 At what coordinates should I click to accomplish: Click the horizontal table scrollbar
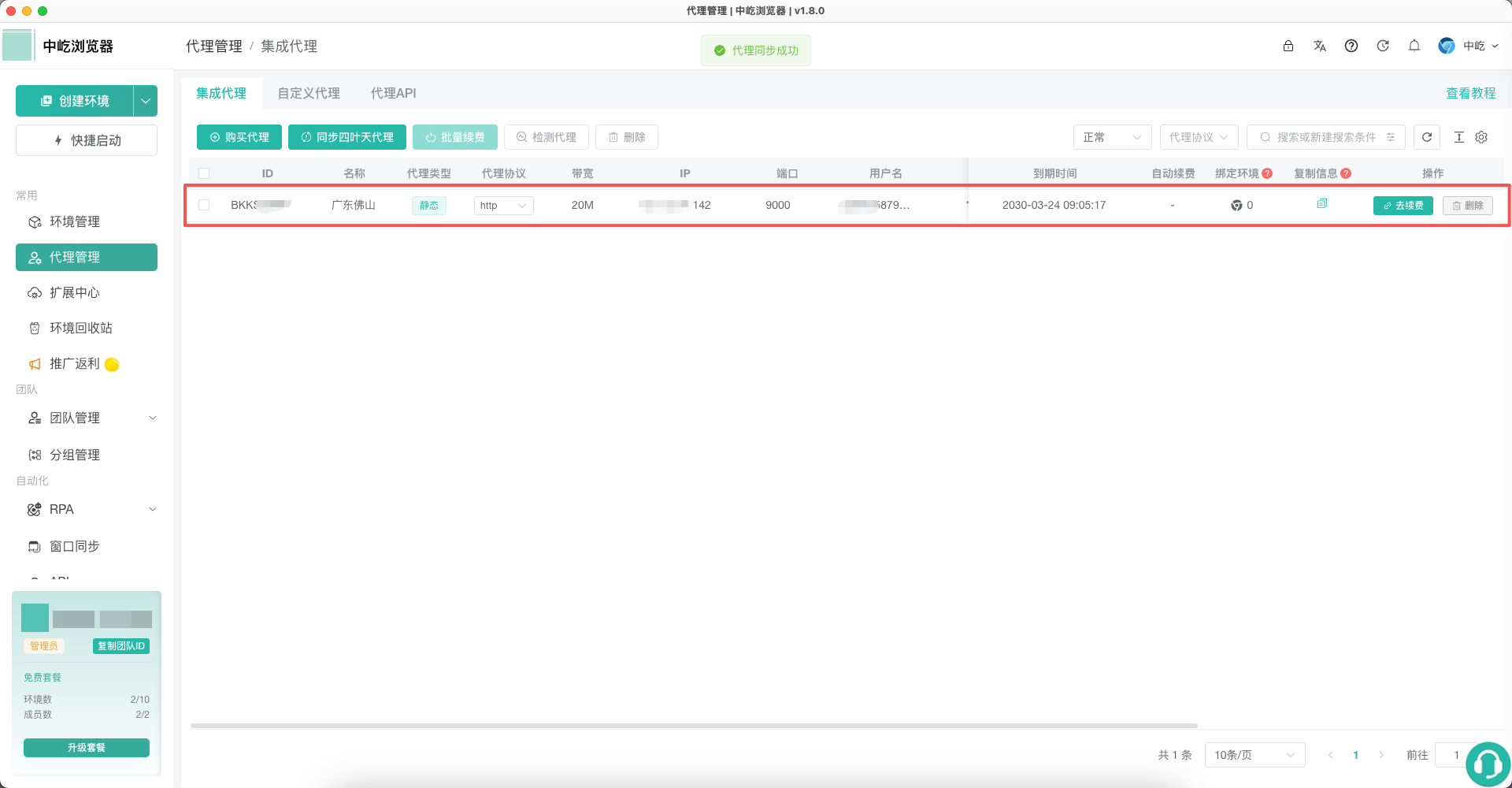pyautogui.click(x=694, y=725)
